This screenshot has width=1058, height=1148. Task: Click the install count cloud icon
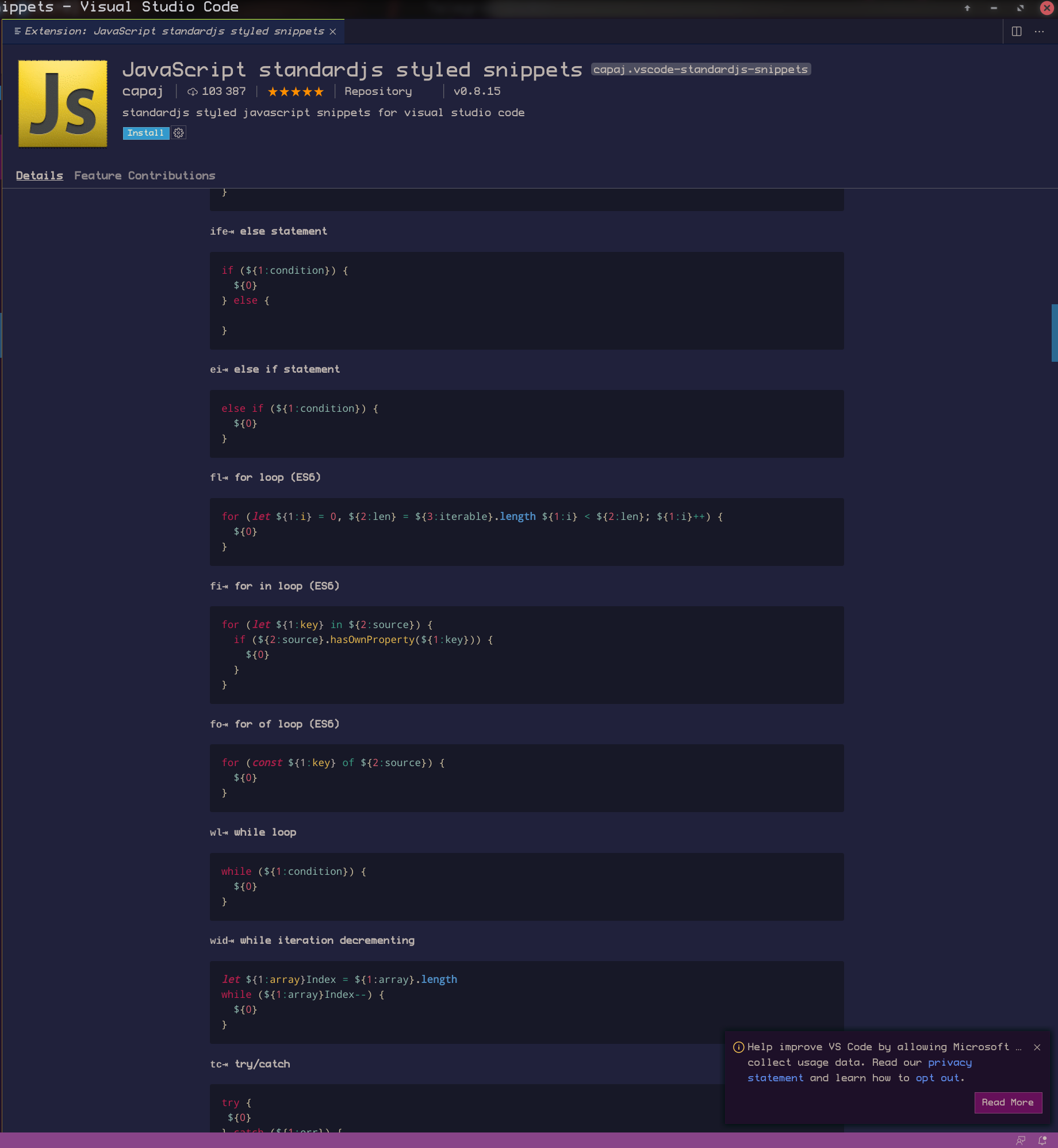[193, 91]
